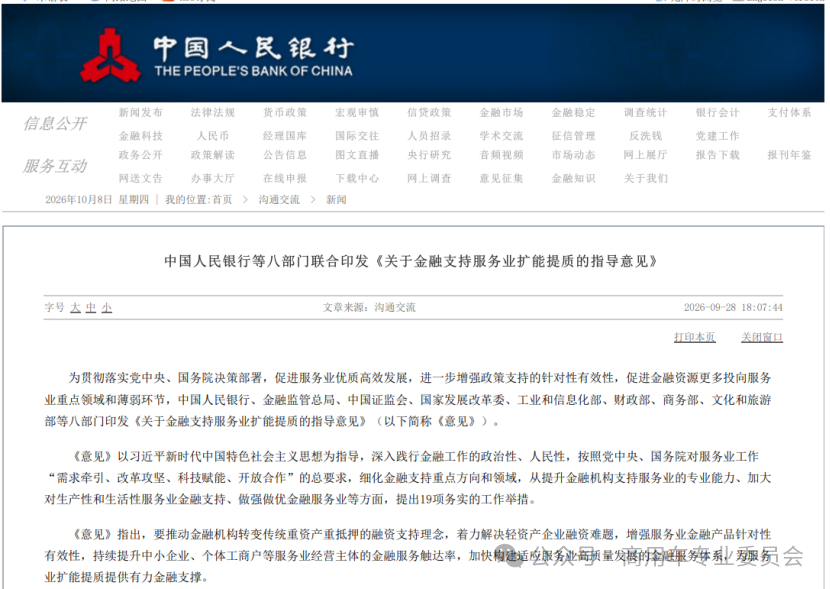Visit the 政策解读 page
This screenshot has width=830, height=589.
pyautogui.click(x=213, y=155)
